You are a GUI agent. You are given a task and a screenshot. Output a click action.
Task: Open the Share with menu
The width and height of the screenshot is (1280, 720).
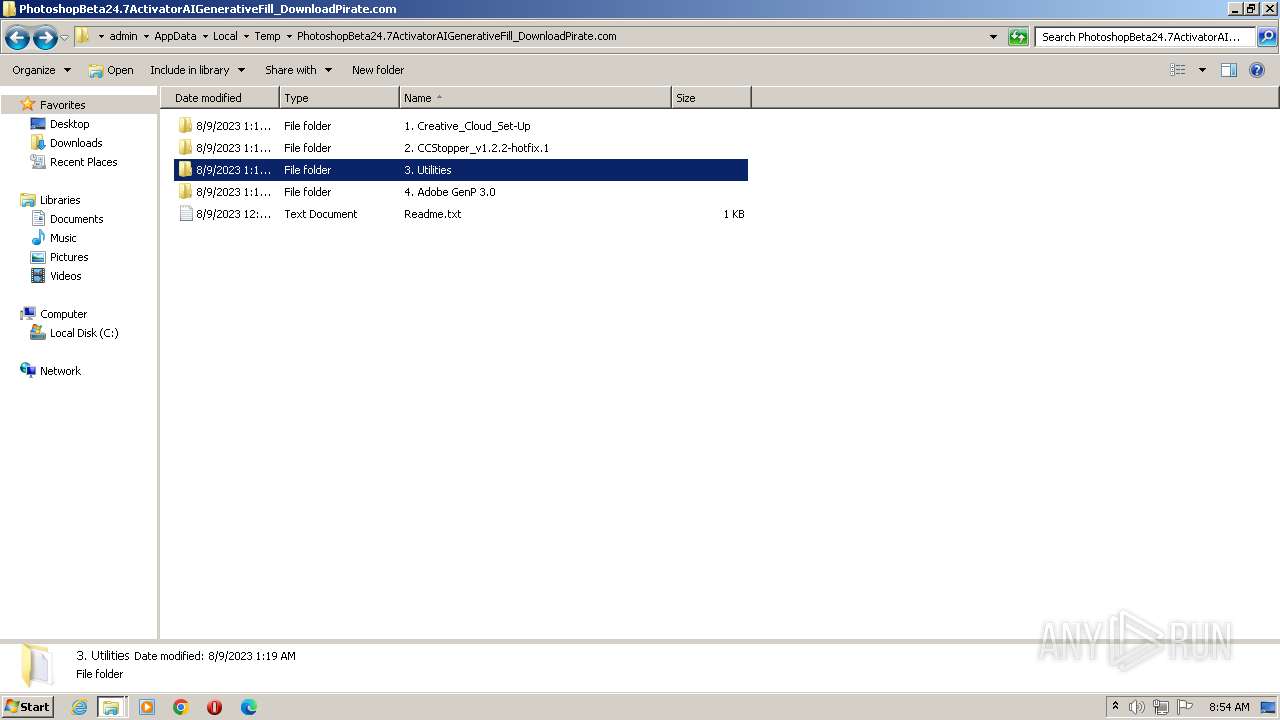pos(298,70)
